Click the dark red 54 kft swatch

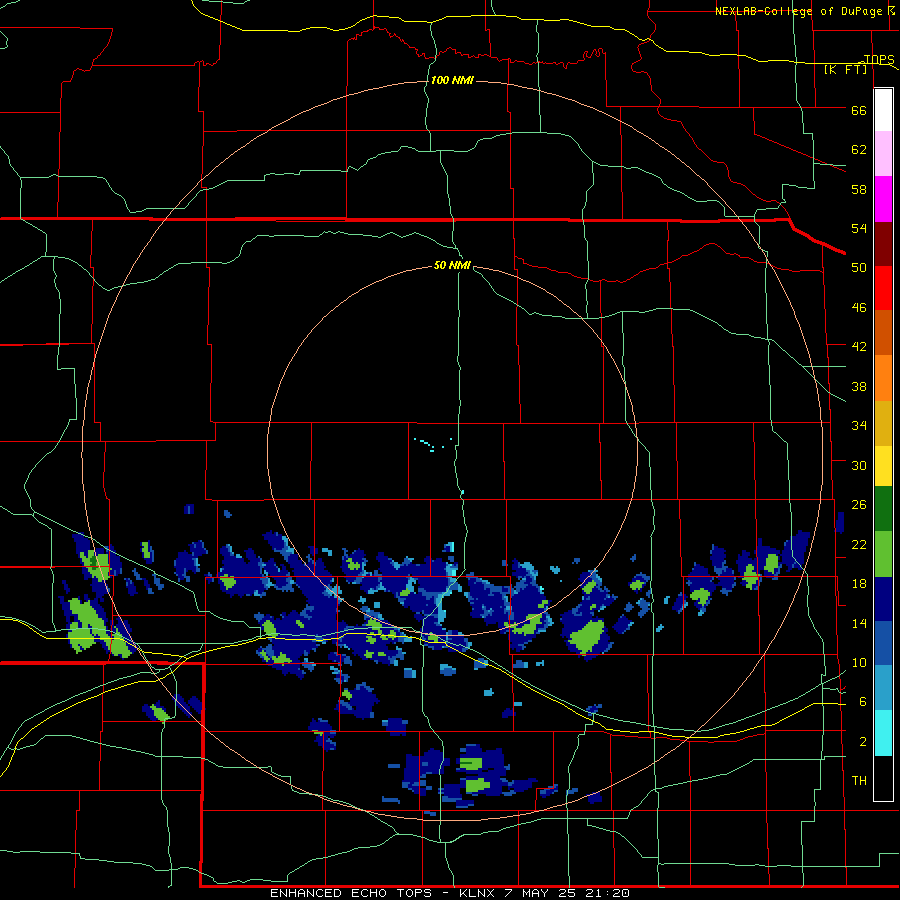883,243
